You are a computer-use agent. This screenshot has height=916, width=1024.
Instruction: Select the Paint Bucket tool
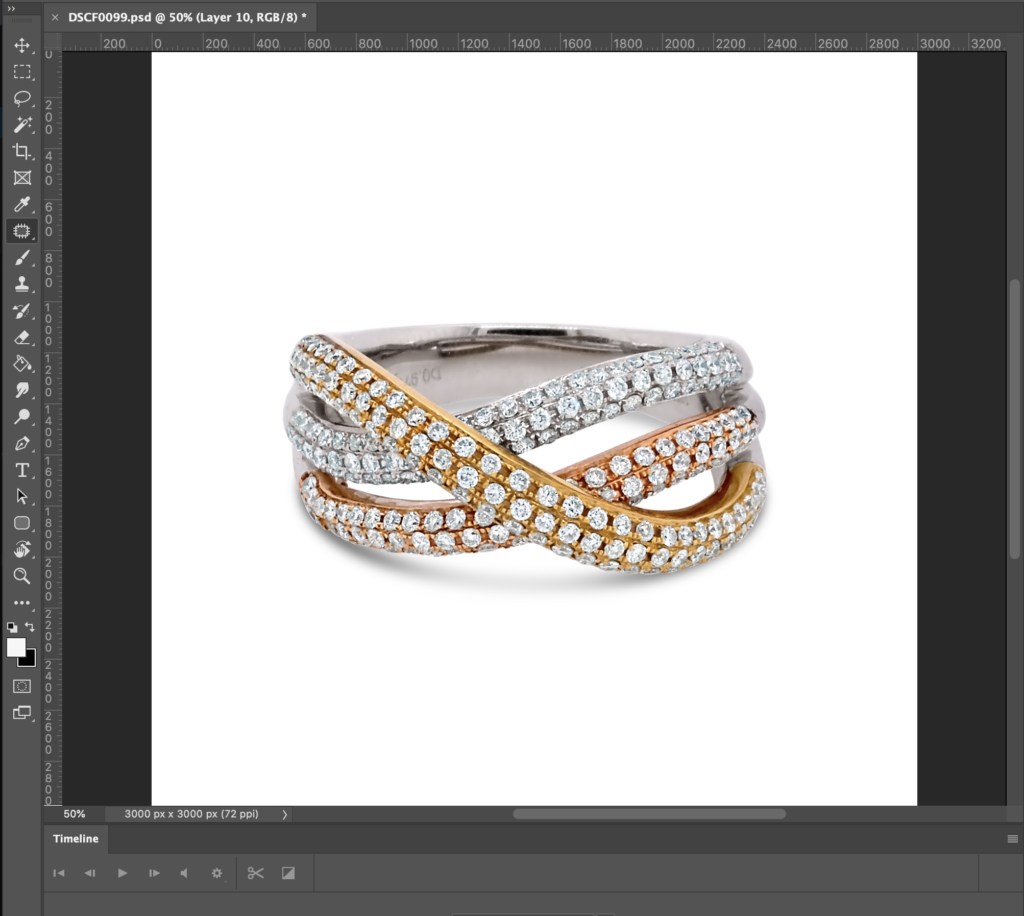tap(22, 364)
